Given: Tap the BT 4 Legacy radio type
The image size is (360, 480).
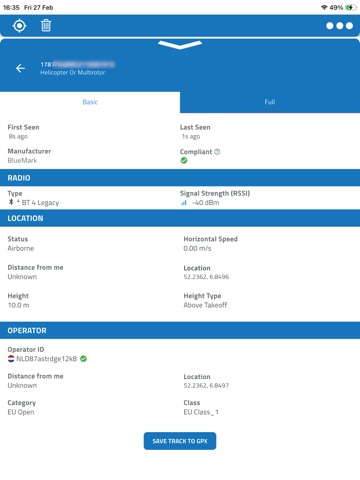Looking at the screenshot, I should (40, 203).
